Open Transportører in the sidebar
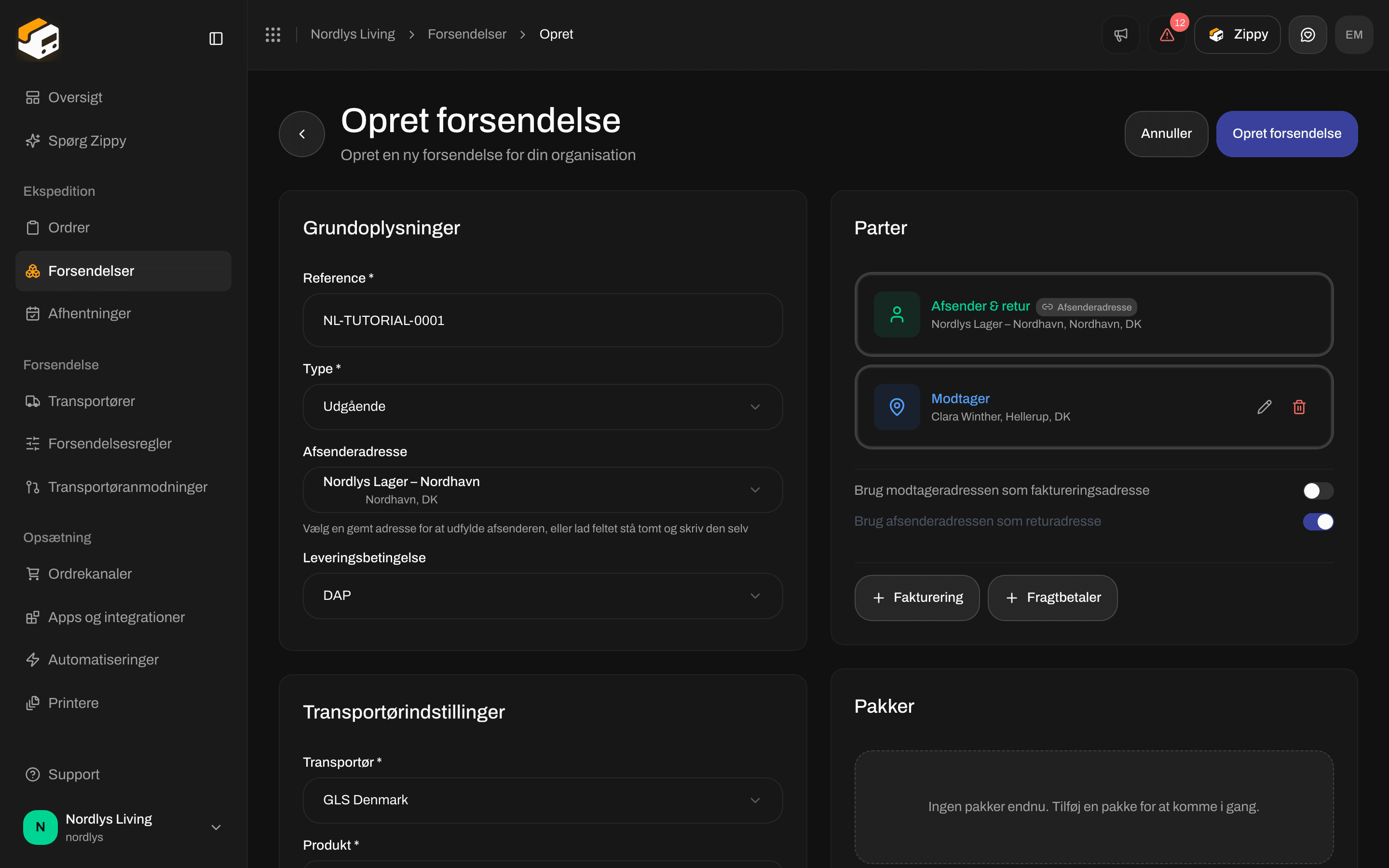Screen dimensions: 1389x868 [123, 401]
